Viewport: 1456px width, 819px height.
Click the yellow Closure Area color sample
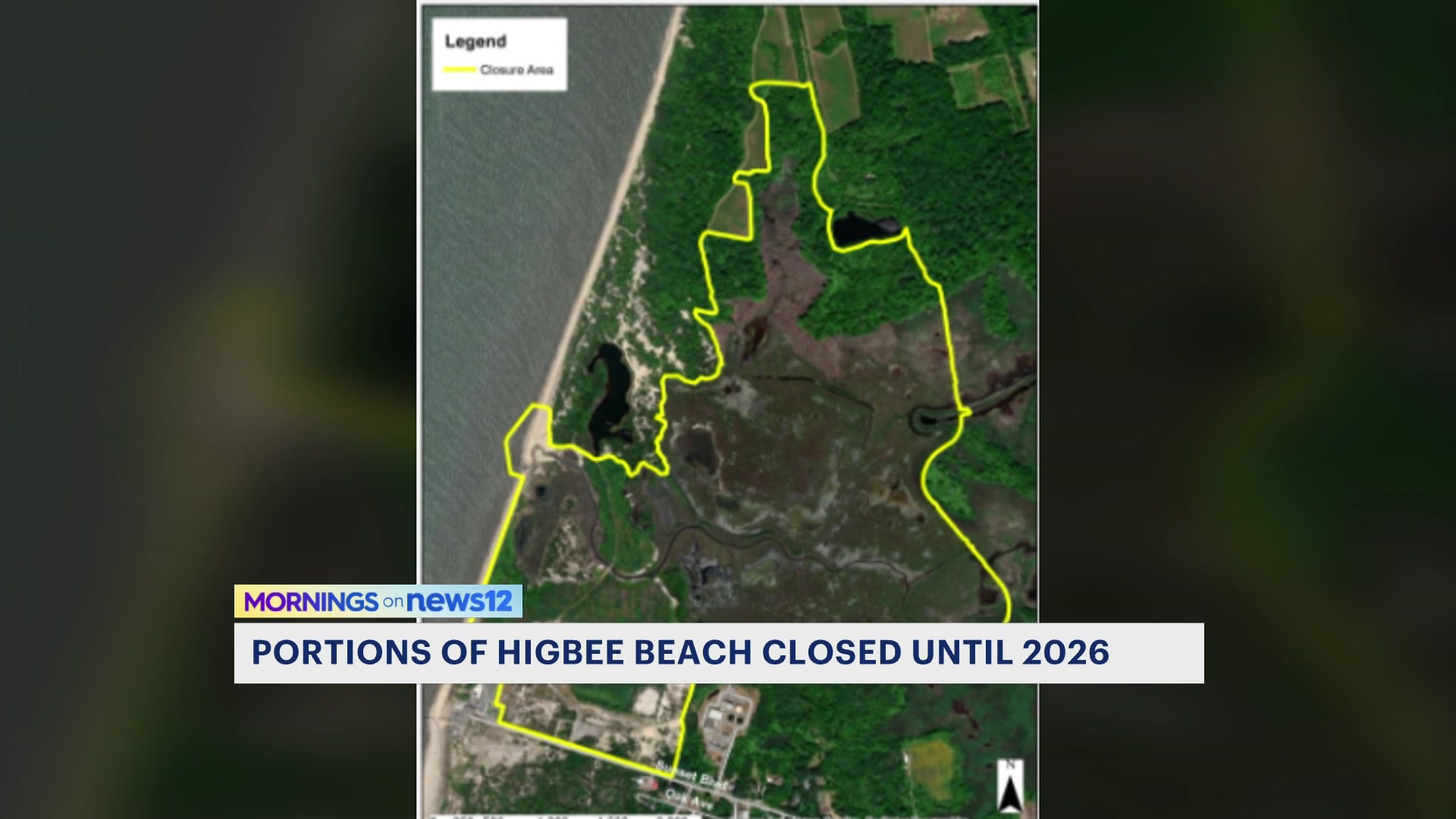coord(461,71)
